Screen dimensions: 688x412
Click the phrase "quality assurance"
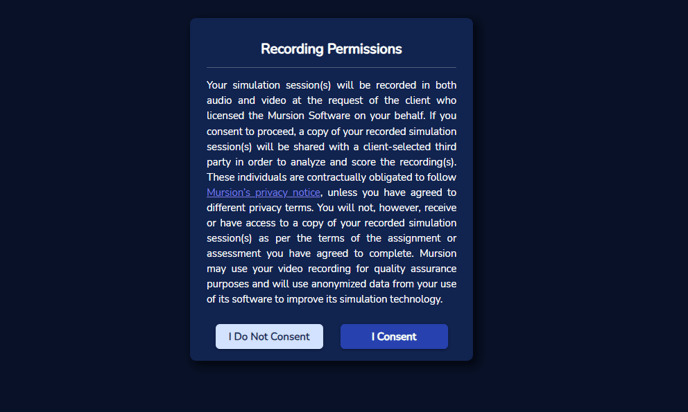415,269
